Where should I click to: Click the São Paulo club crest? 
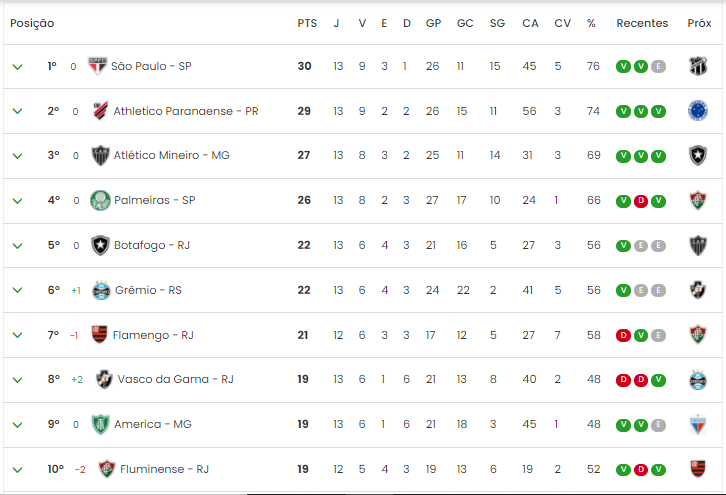(x=97, y=66)
